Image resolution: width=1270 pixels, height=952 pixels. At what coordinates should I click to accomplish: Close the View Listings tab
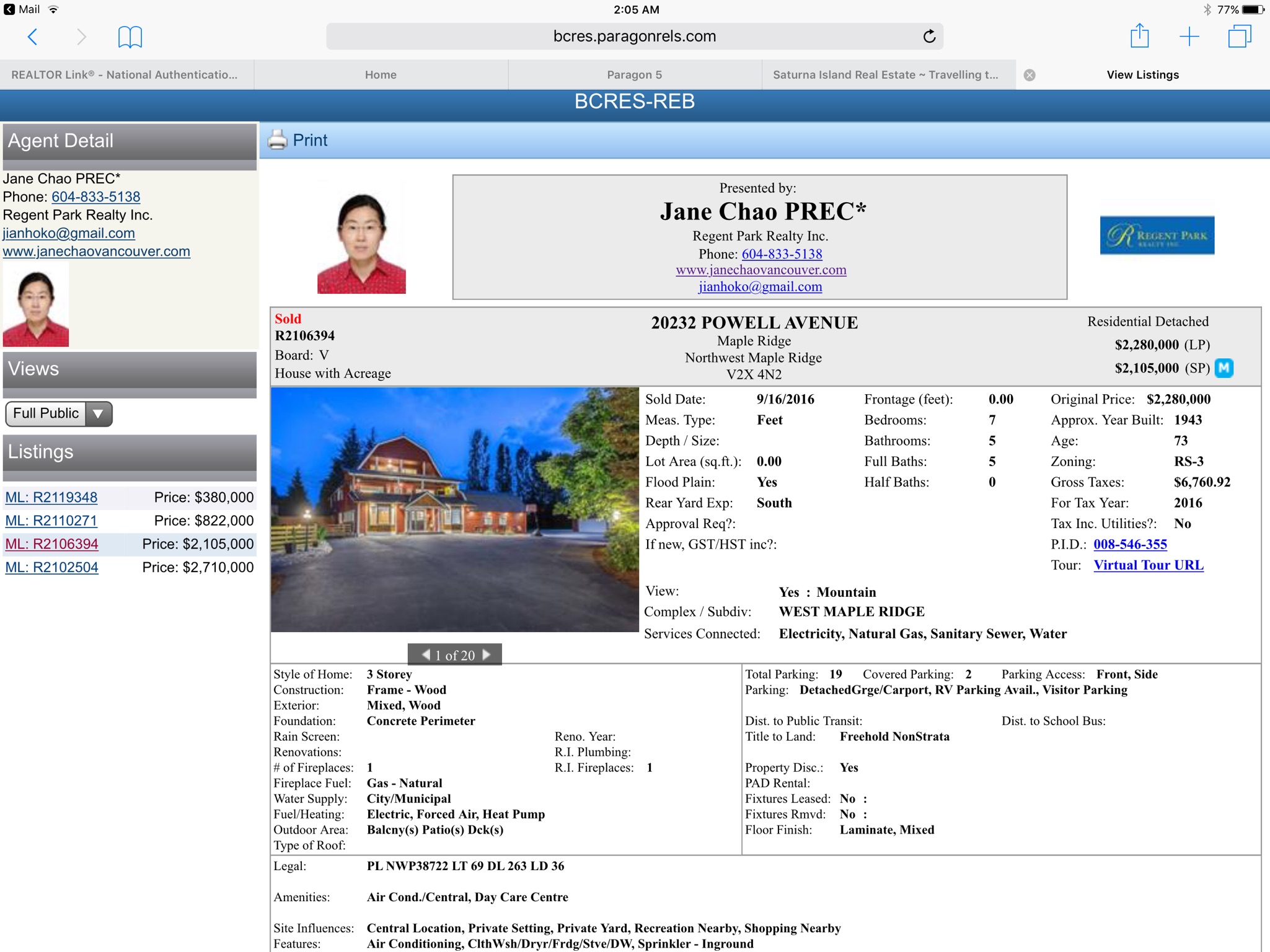1030,75
